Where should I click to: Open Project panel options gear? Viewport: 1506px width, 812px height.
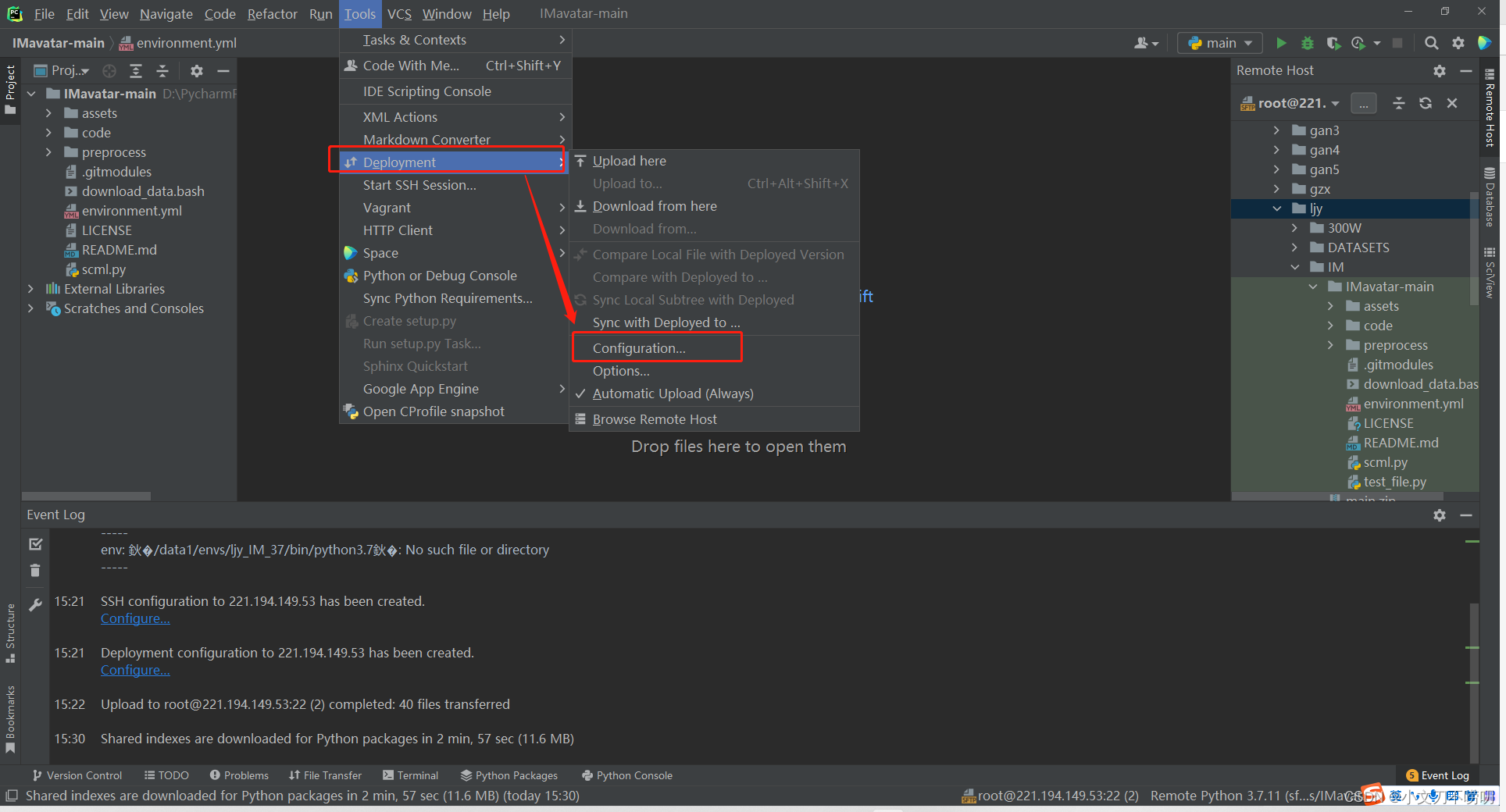pyautogui.click(x=197, y=71)
